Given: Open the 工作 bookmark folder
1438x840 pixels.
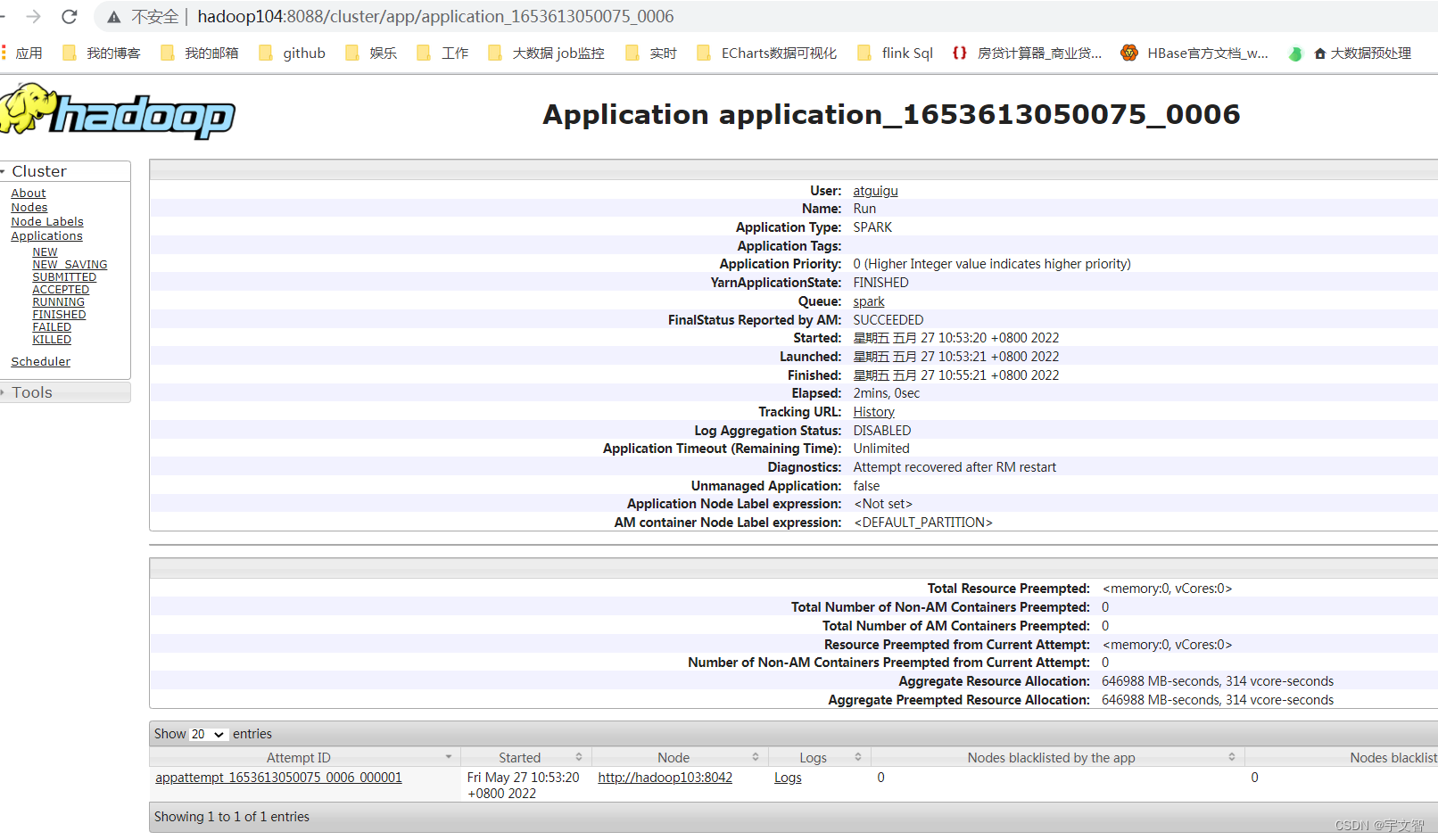Looking at the screenshot, I should pos(442,54).
